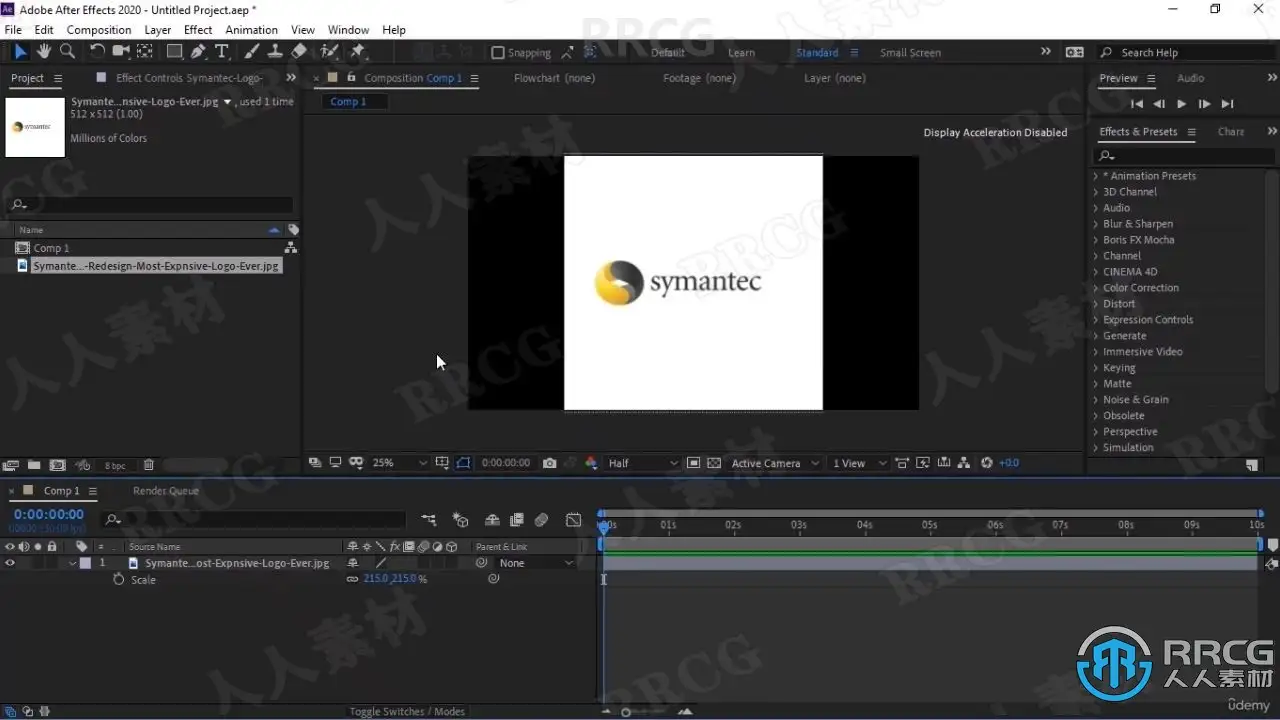Open the Half resolution dropdown
Viewport: 1280px width, 720px height.
[x=642, y=463]
